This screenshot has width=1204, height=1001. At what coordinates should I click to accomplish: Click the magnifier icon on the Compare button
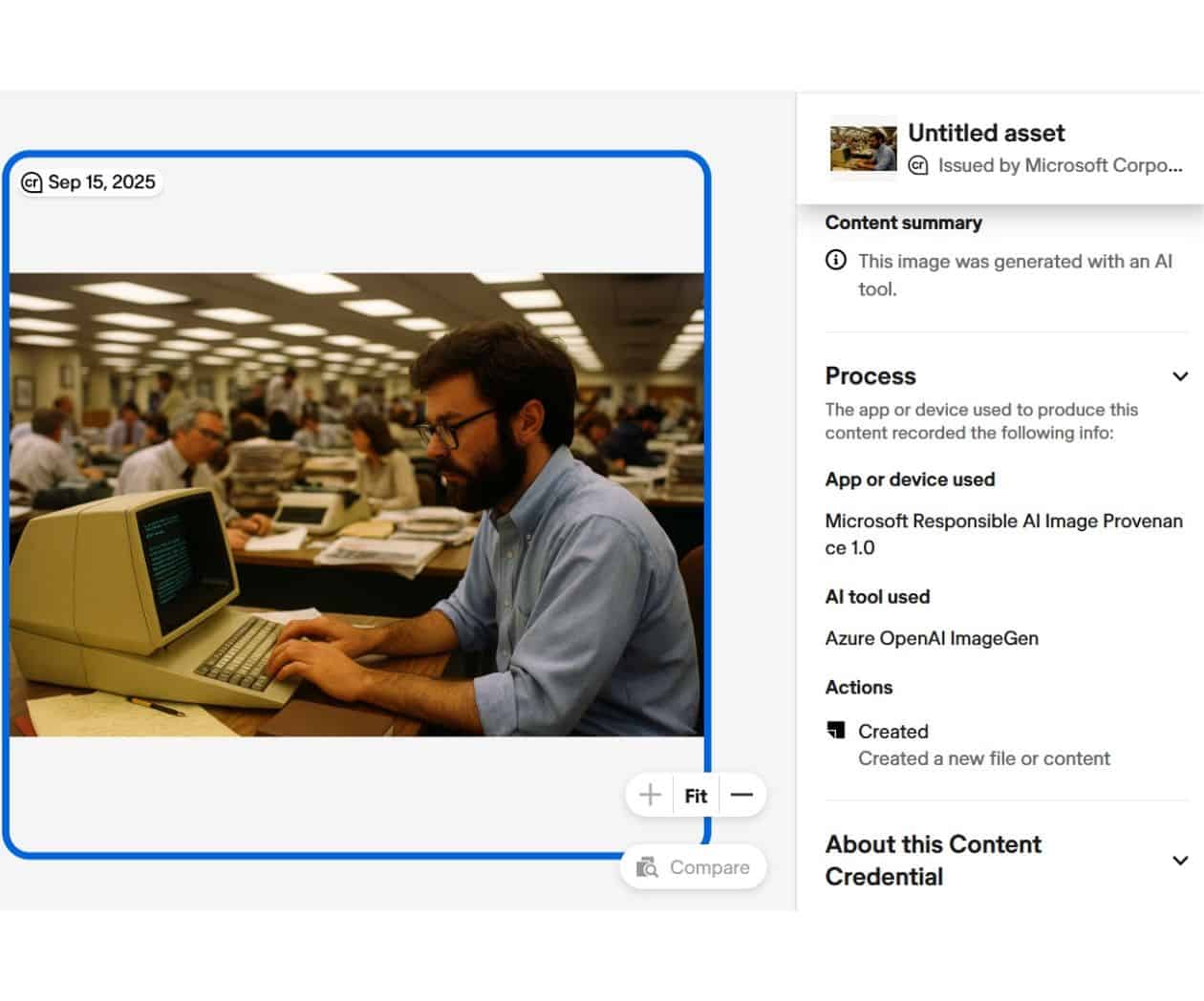coord(648,867)
